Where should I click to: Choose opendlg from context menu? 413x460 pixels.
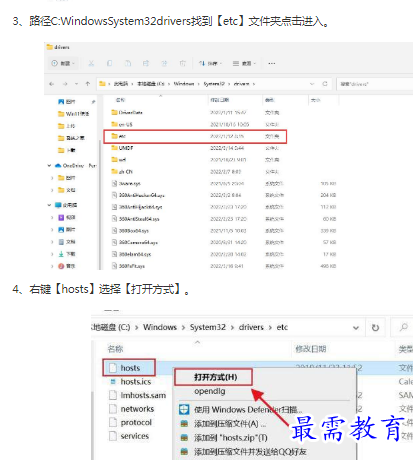tap(210, 391)
